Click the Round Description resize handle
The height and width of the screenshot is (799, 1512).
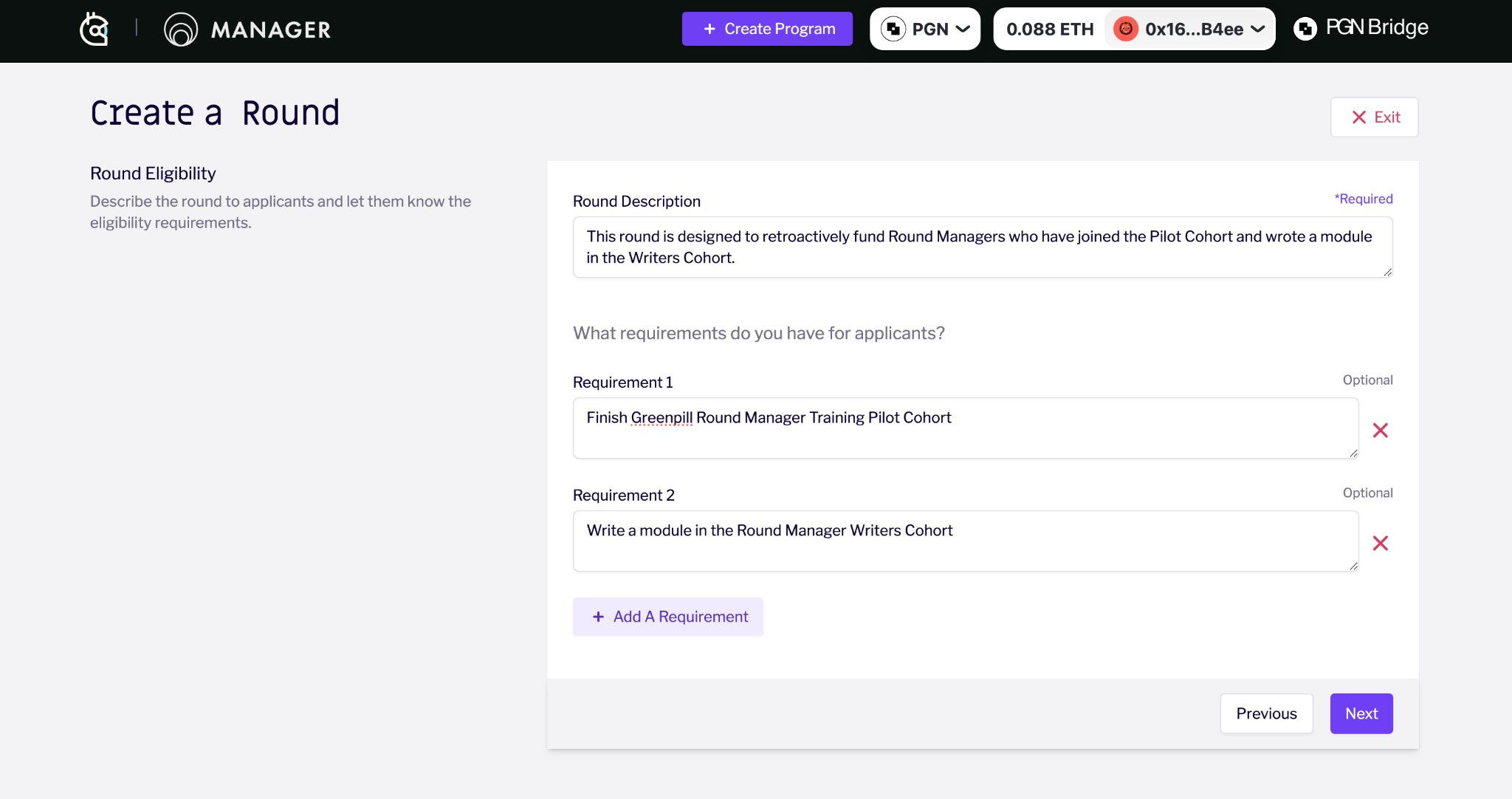point(1387,272)
